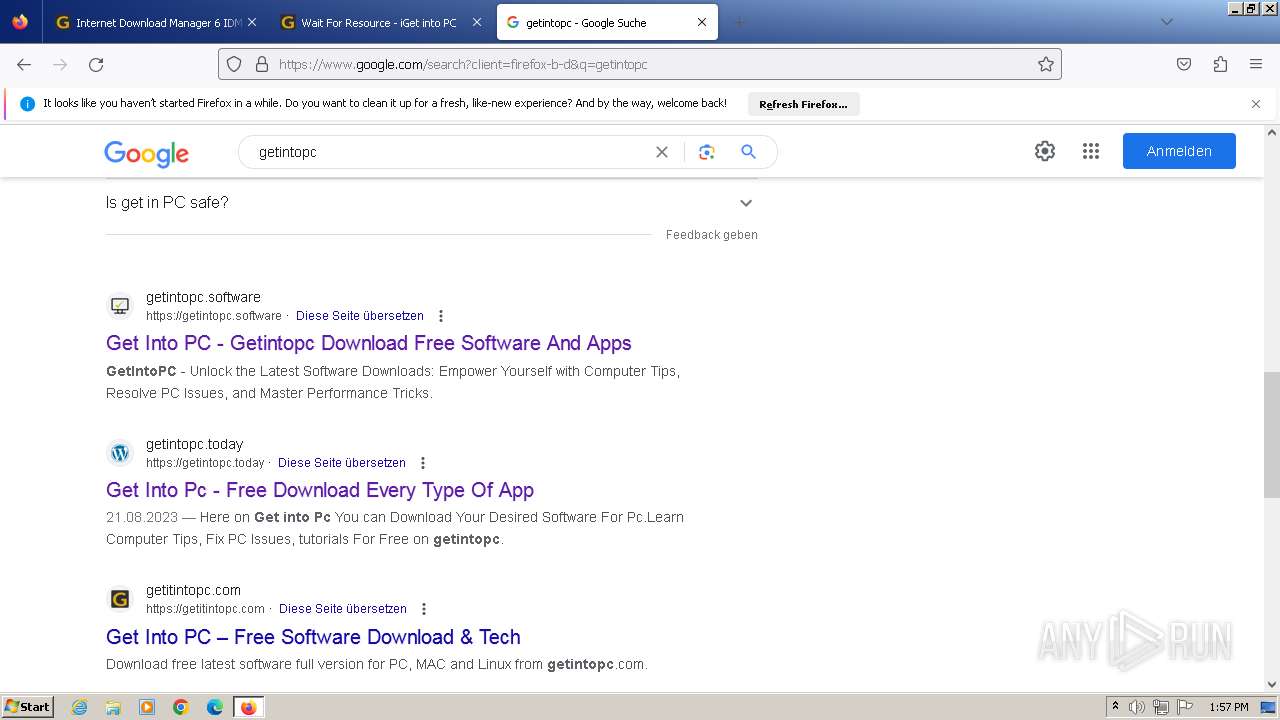Click Feedback geben link
The width and height of the screenshot is (1280, 720).
click(x=712, y=235)
